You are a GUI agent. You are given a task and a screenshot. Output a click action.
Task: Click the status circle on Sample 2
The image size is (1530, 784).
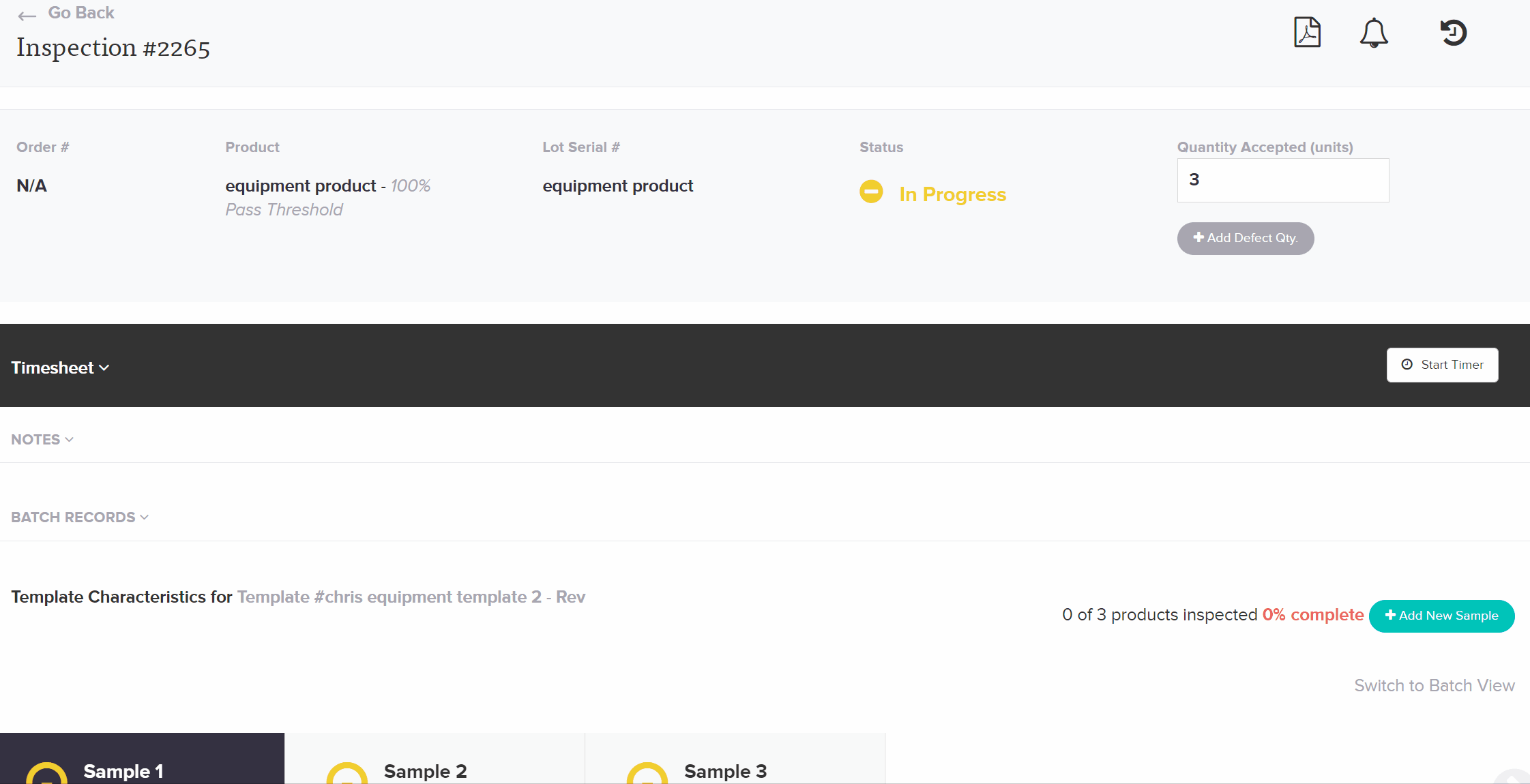[x=349, y=774]
